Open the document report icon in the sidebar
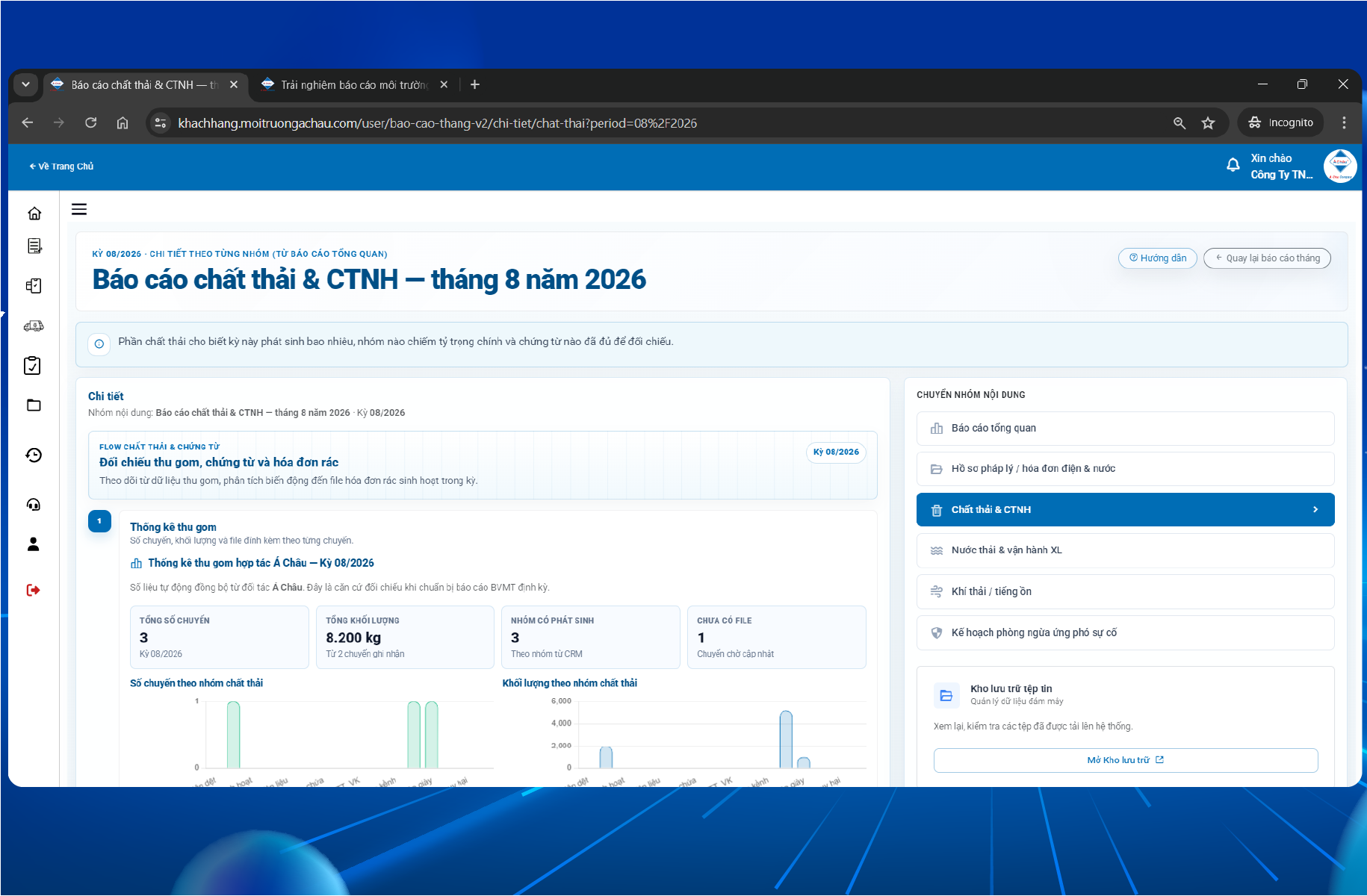Image resolution: width=1367 pixels, height=896 pixels. [34, 246]
